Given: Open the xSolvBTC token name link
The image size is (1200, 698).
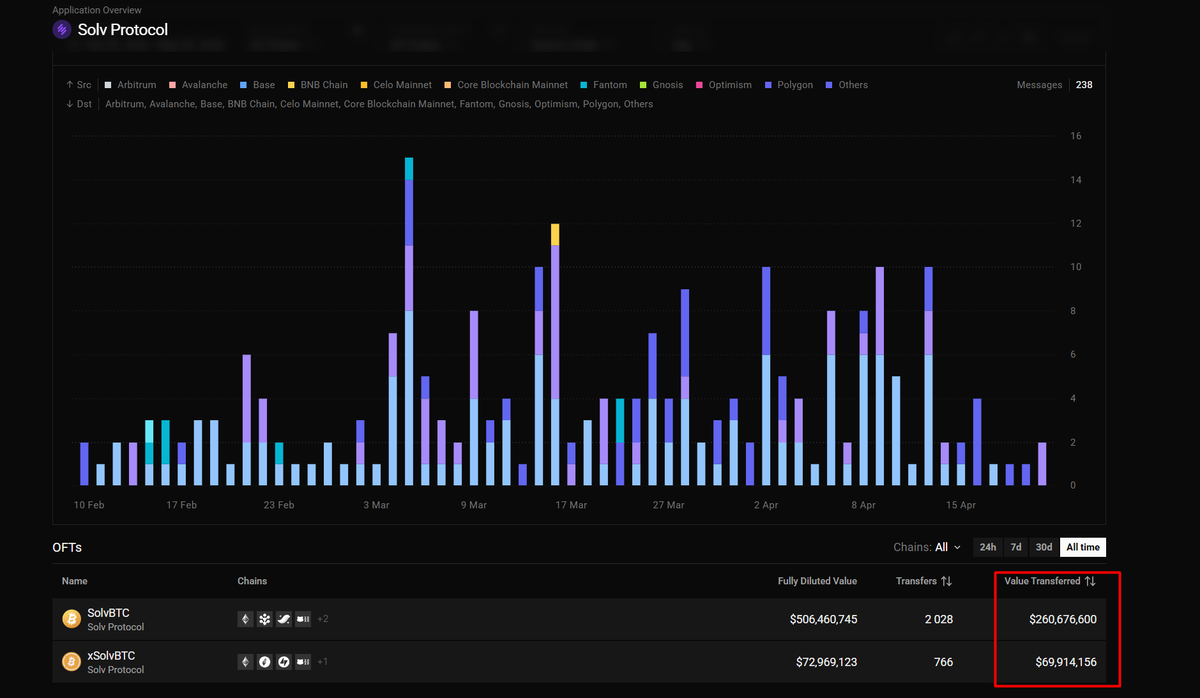Looking at the screenshot, I should point(111,656).
